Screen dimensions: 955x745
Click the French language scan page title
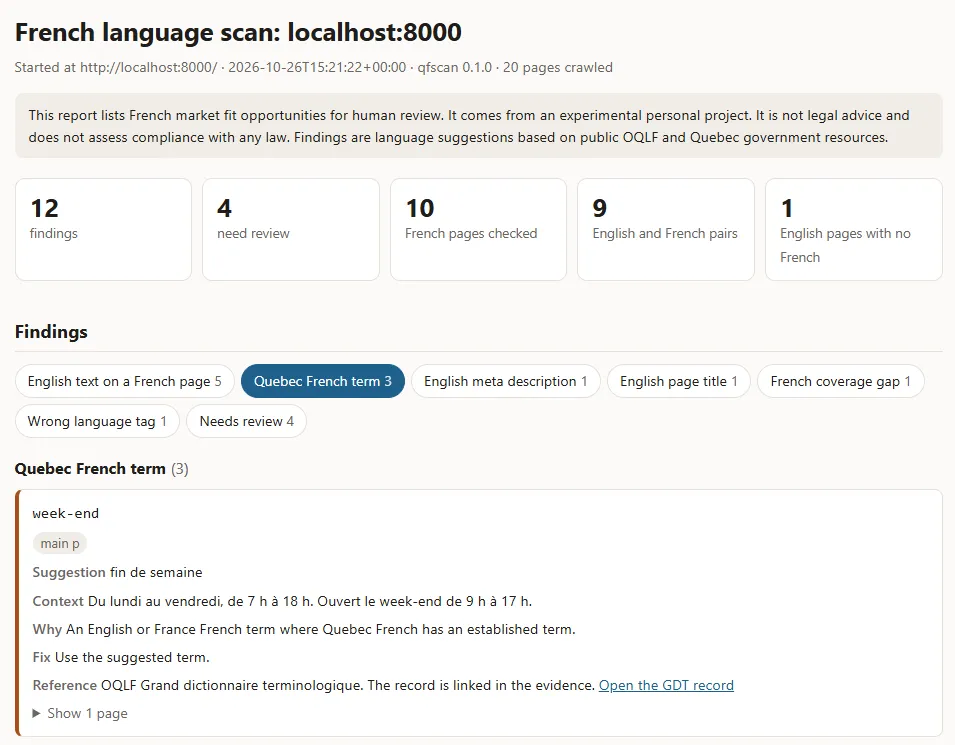pyautogui.click(x=238, y=32)
